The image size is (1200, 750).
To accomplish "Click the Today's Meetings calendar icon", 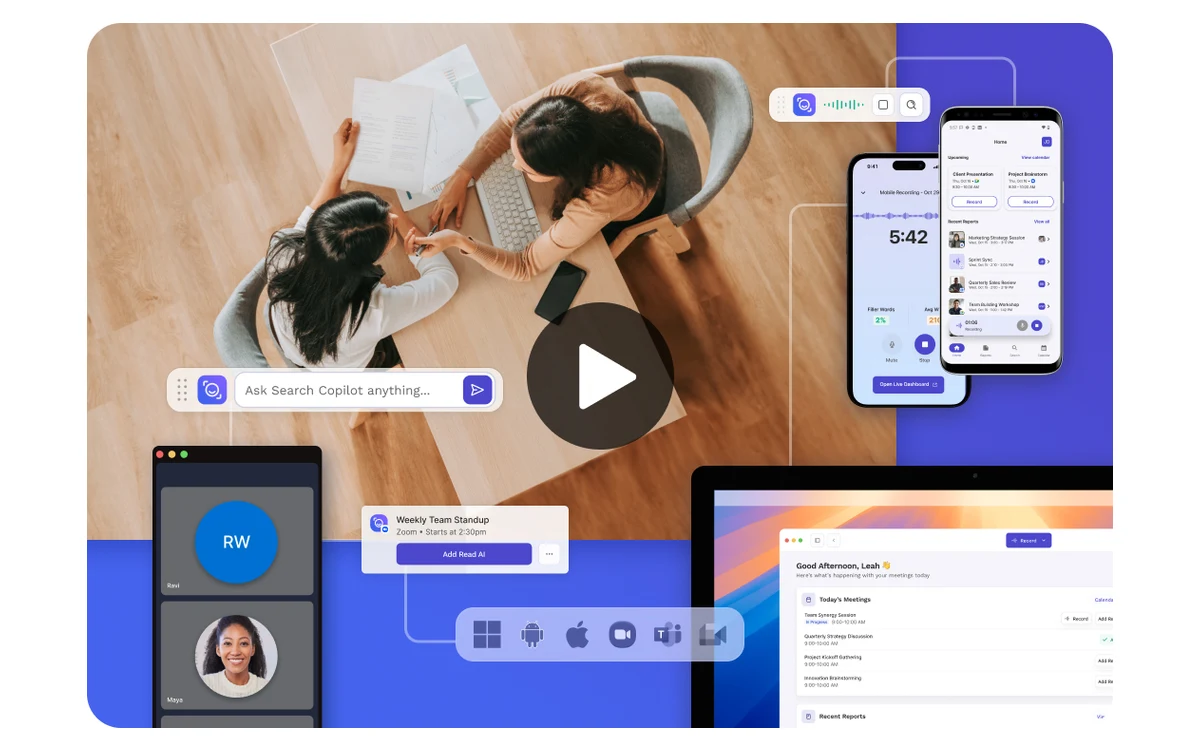I will tap(809, 599).
